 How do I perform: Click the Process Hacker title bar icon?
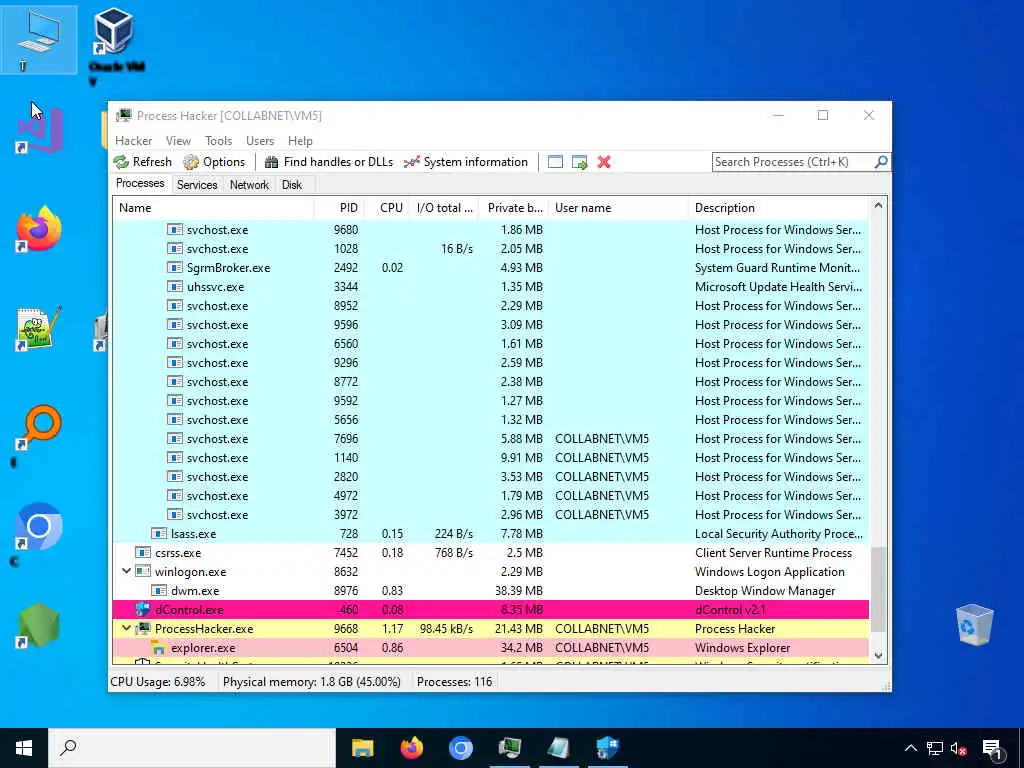pos(123,116)
